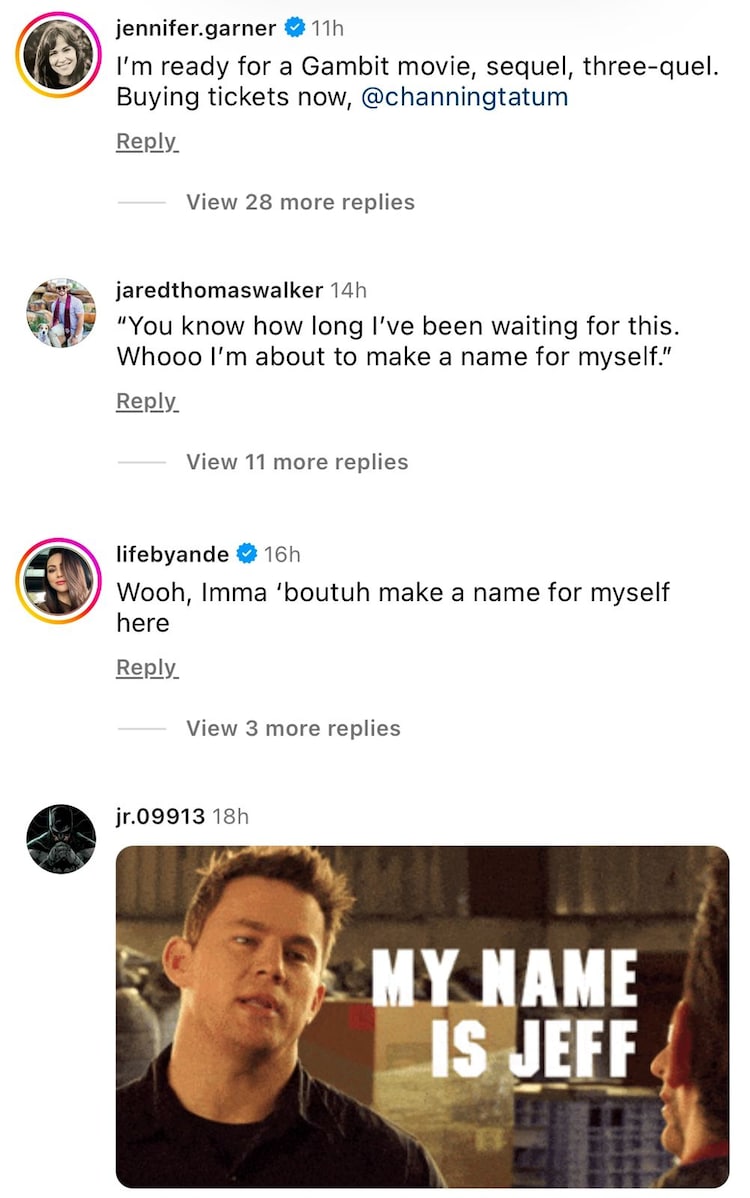The image size is (750, 1198).
Task: Reply to jennifer.garner's comment
Action: point(146,141)
